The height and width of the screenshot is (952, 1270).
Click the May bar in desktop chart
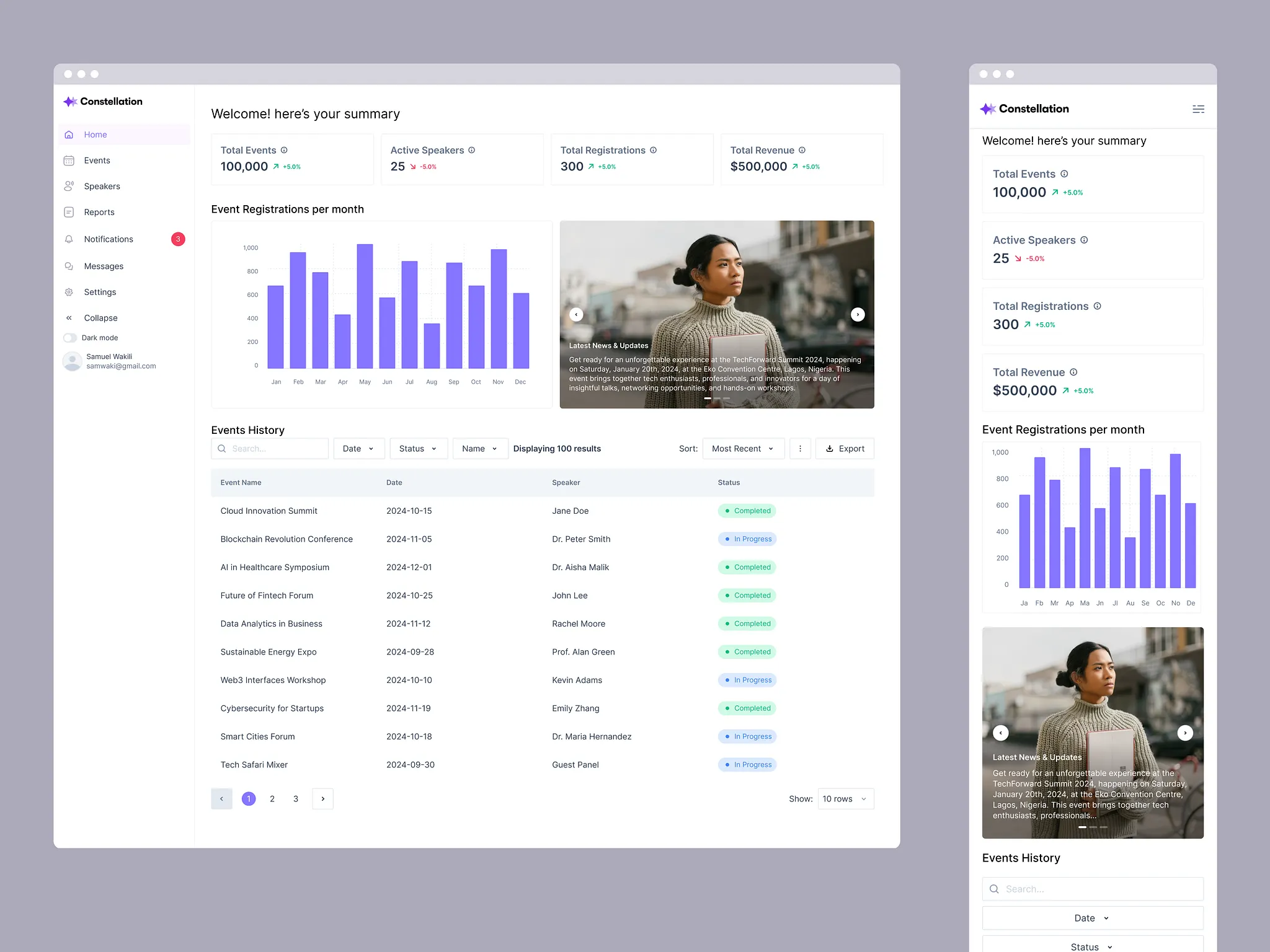click(365, 306)
